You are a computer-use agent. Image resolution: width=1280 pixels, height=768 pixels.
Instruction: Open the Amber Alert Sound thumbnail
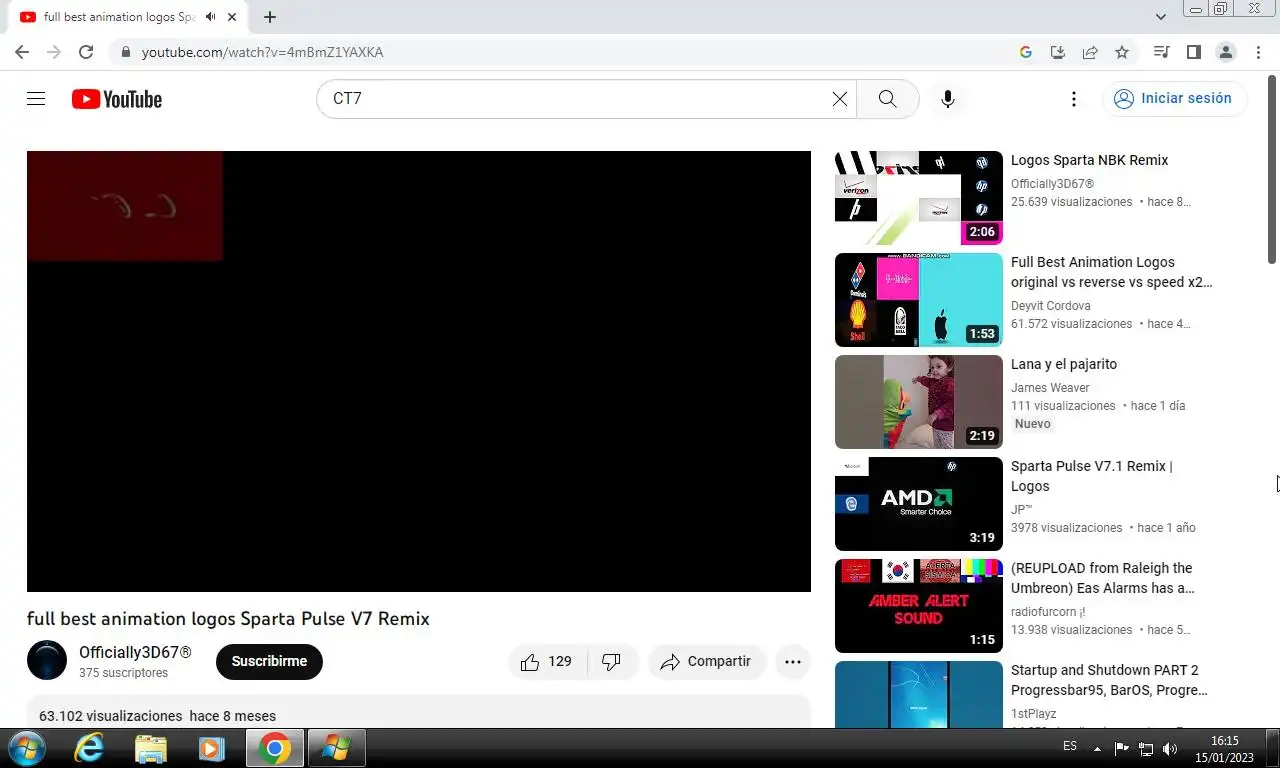(918, 606)
